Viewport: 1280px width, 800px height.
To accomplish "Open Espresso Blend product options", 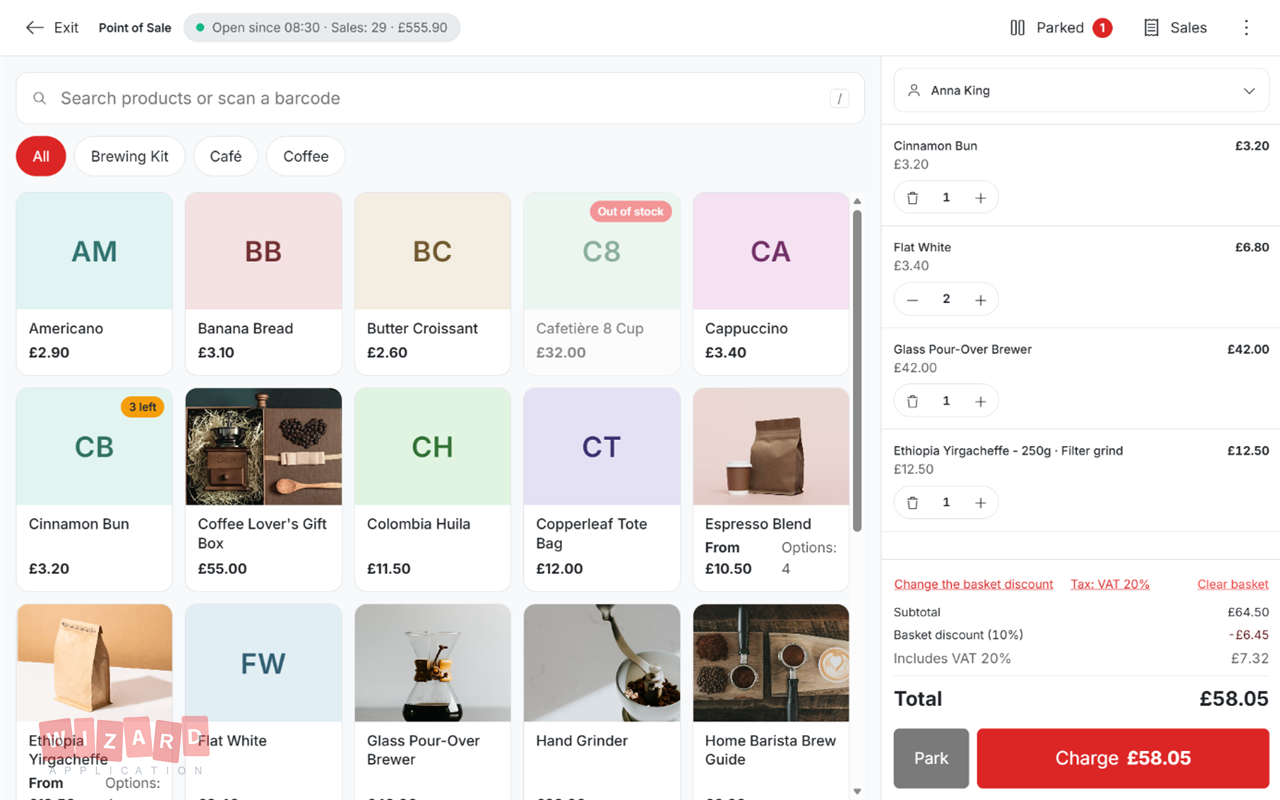I will click(x=771, y=490).
